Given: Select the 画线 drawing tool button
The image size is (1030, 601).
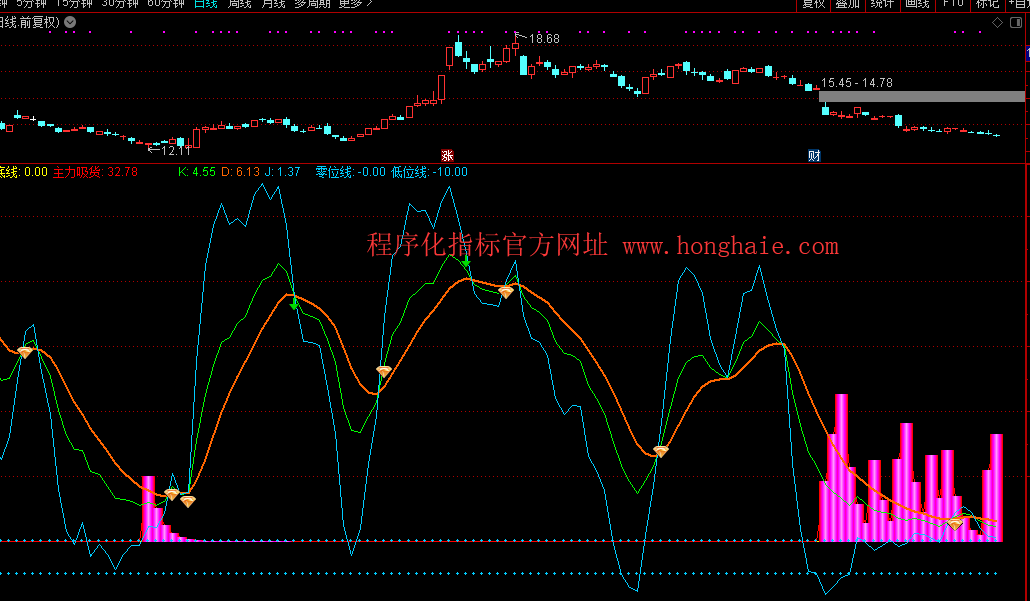Looking at the screenshot, I should (x=917, y=4).
